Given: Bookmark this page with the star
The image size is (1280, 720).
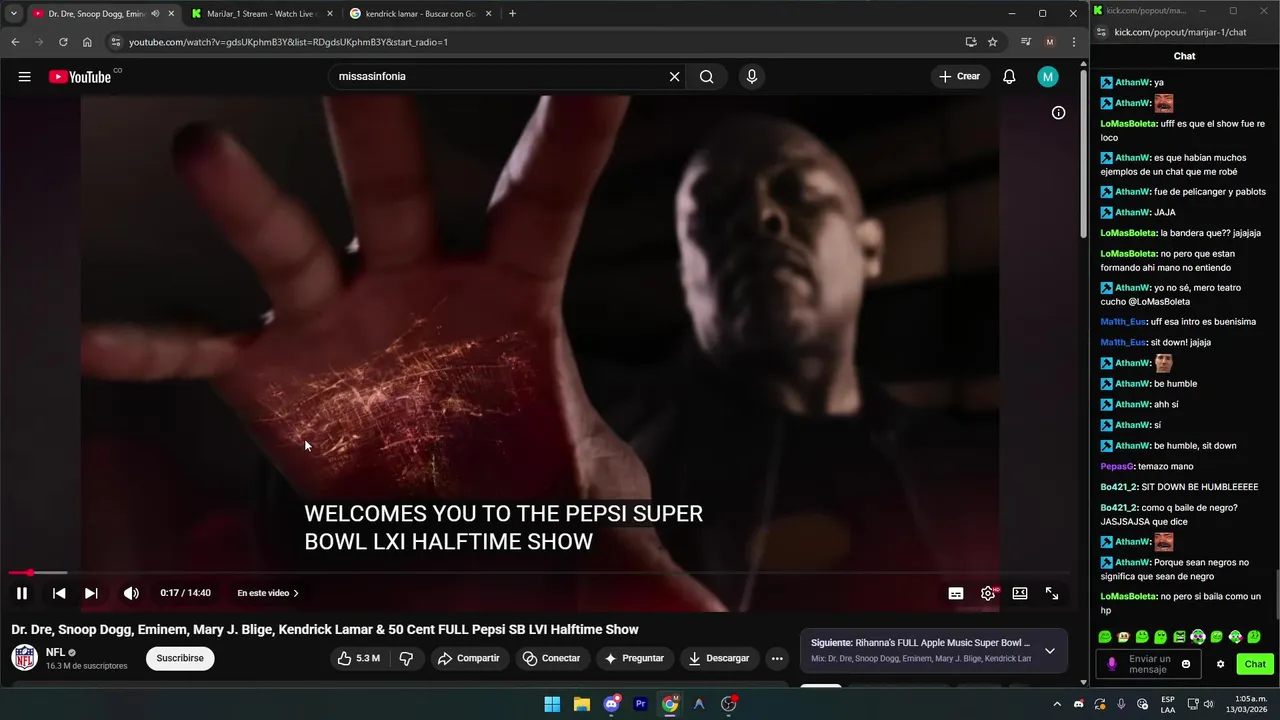Looking at the screenshot, I should tap(992, 42).
